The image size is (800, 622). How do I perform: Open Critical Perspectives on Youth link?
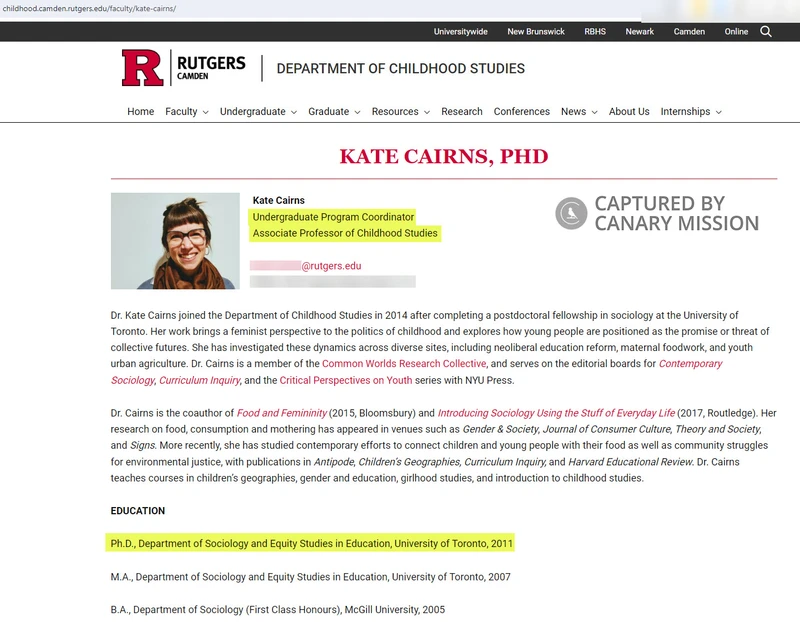[346, 380]
